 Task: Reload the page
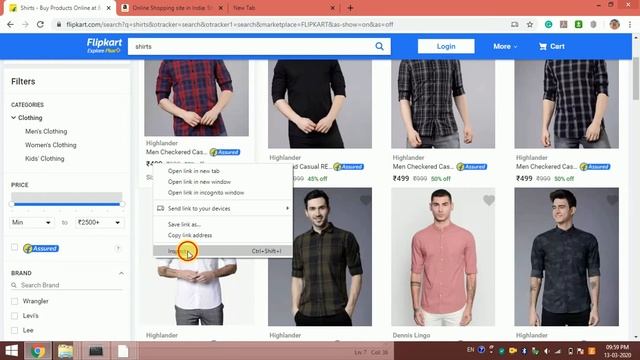point(40,24)
